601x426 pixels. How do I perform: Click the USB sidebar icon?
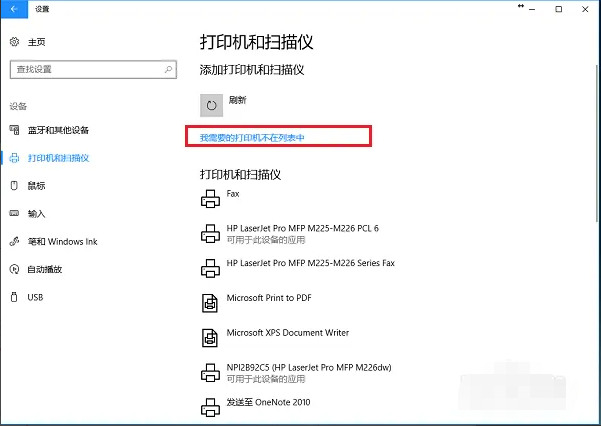pyautogui.click(x=14, y=297)
